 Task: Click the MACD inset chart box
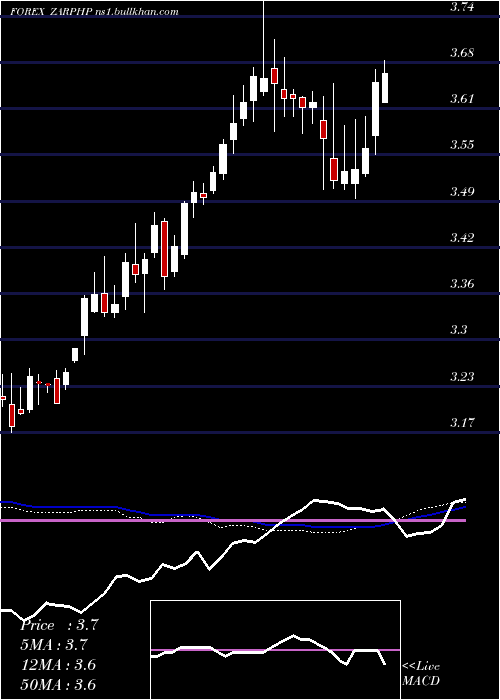275,650
